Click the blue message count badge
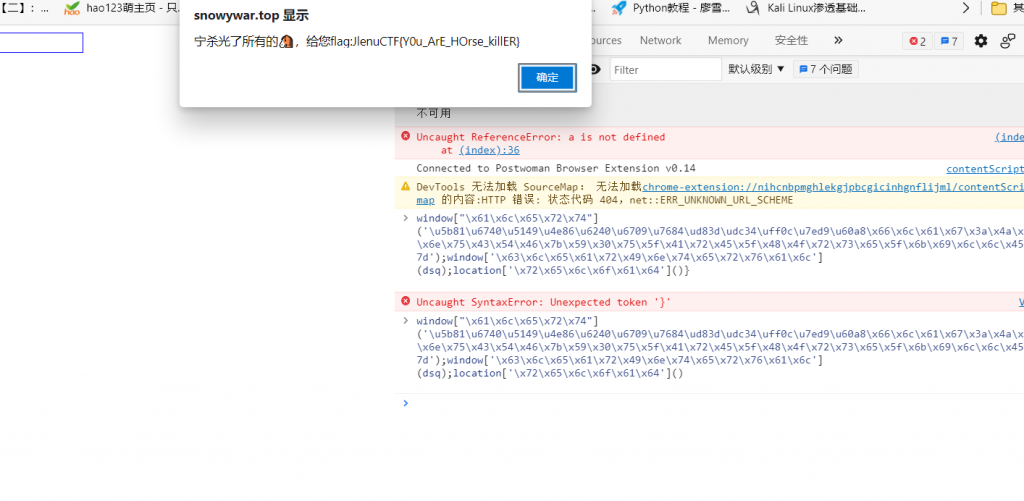 click(x=948, y=41)
